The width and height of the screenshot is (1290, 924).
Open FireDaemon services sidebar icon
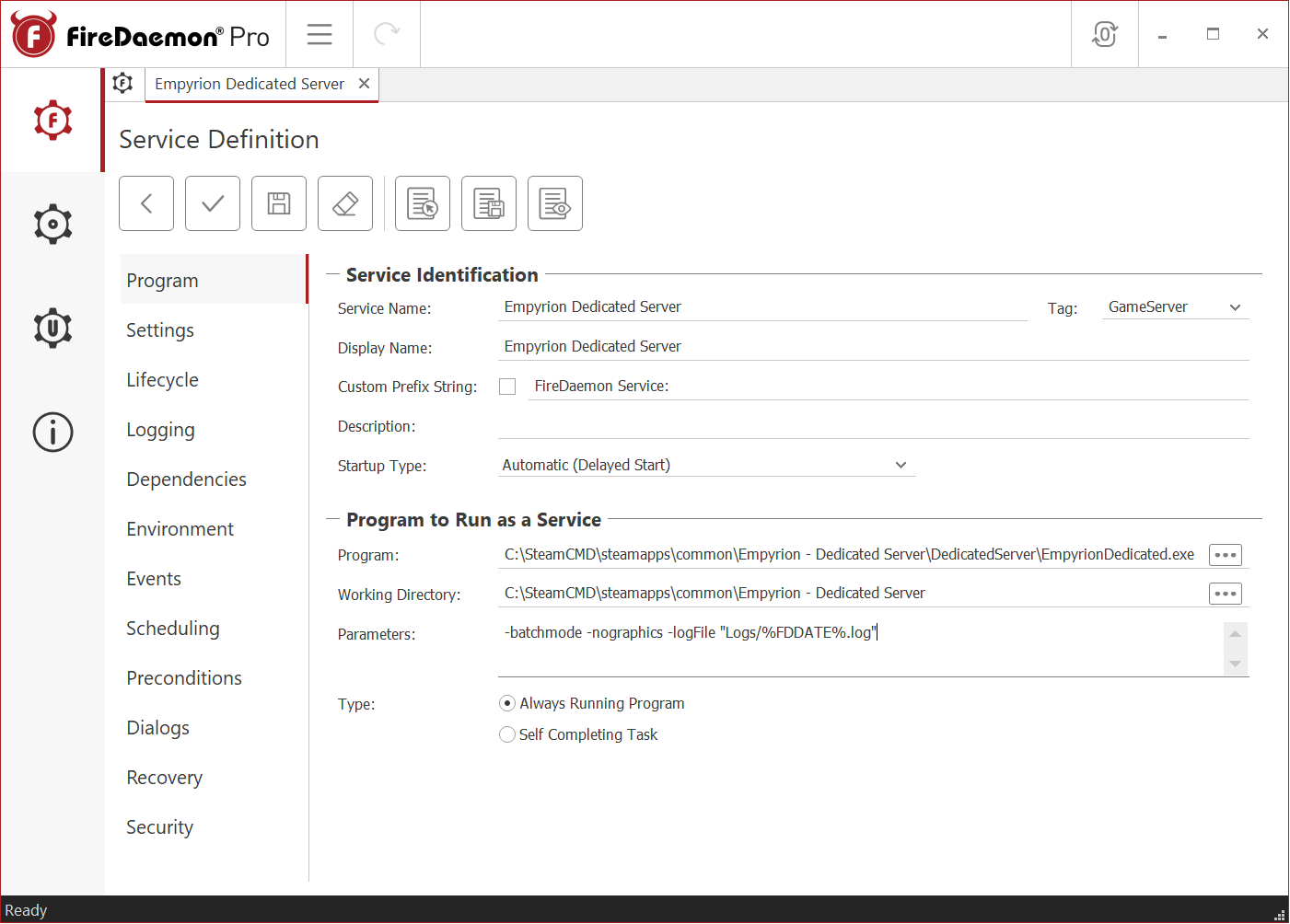52,120
